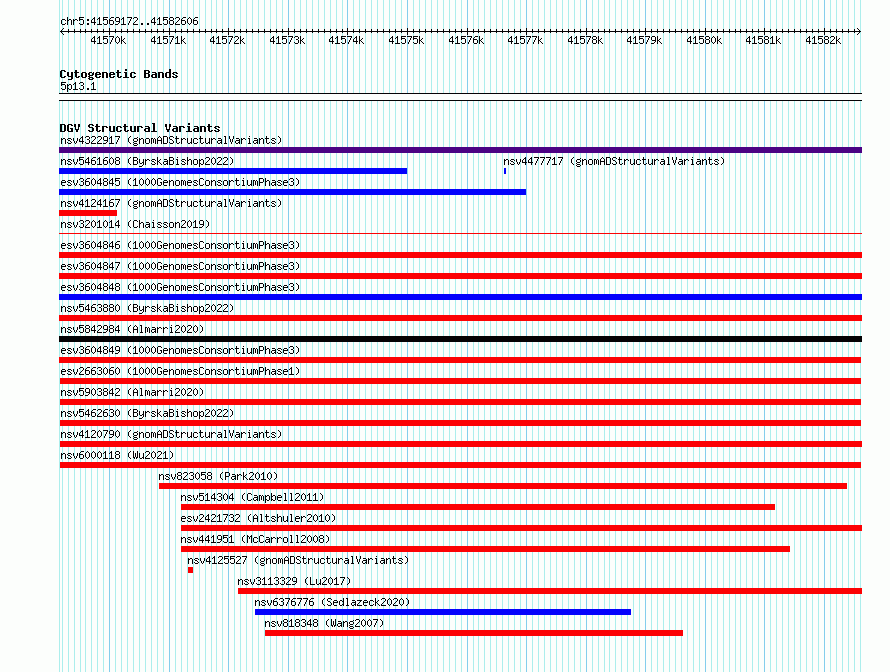Click the red esv3604846 variant bar
Image resolution: width=890 pixels, height=672 pixels.
point(460,255)
